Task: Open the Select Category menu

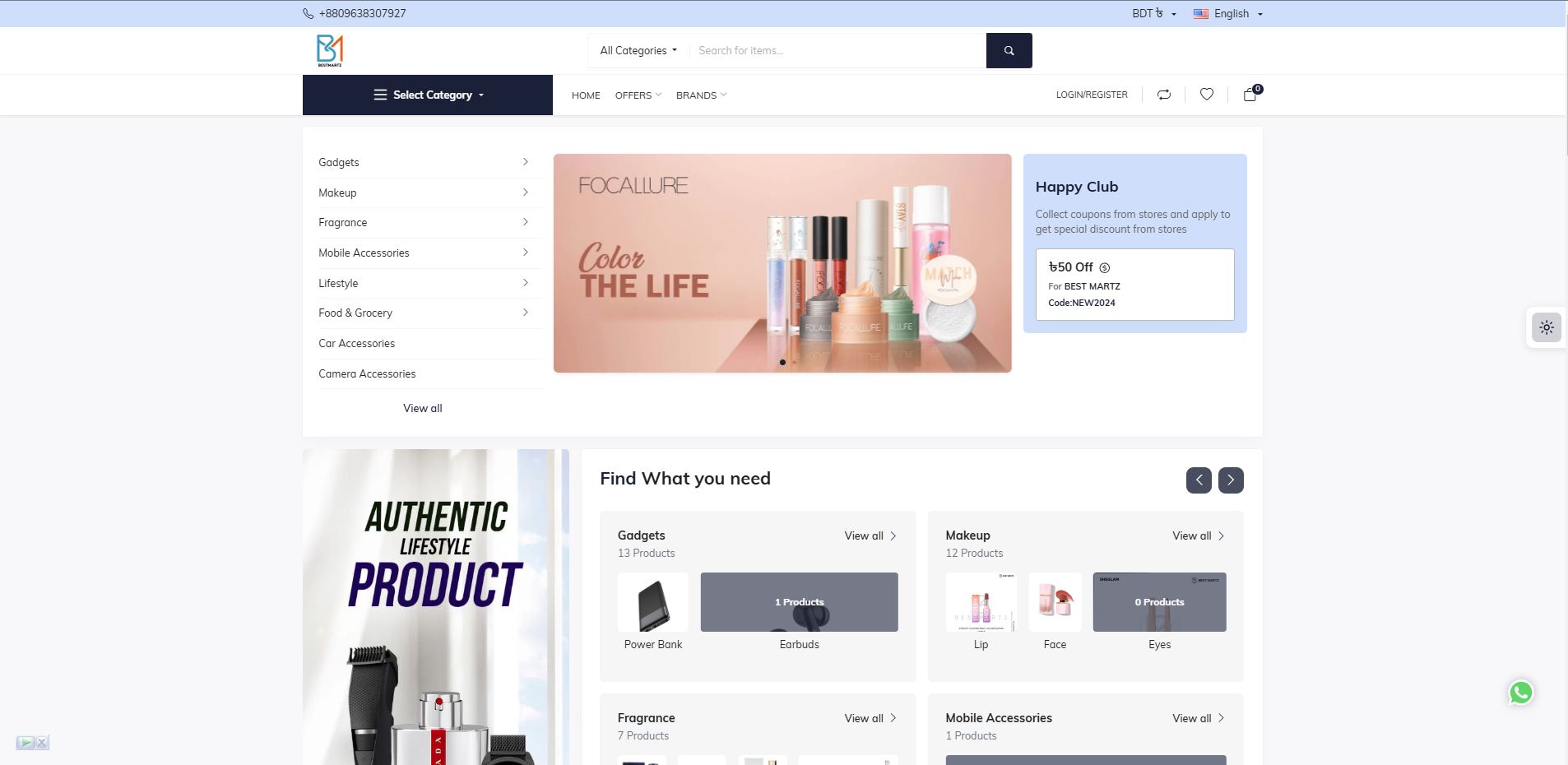Action: [x=428, y=95]
